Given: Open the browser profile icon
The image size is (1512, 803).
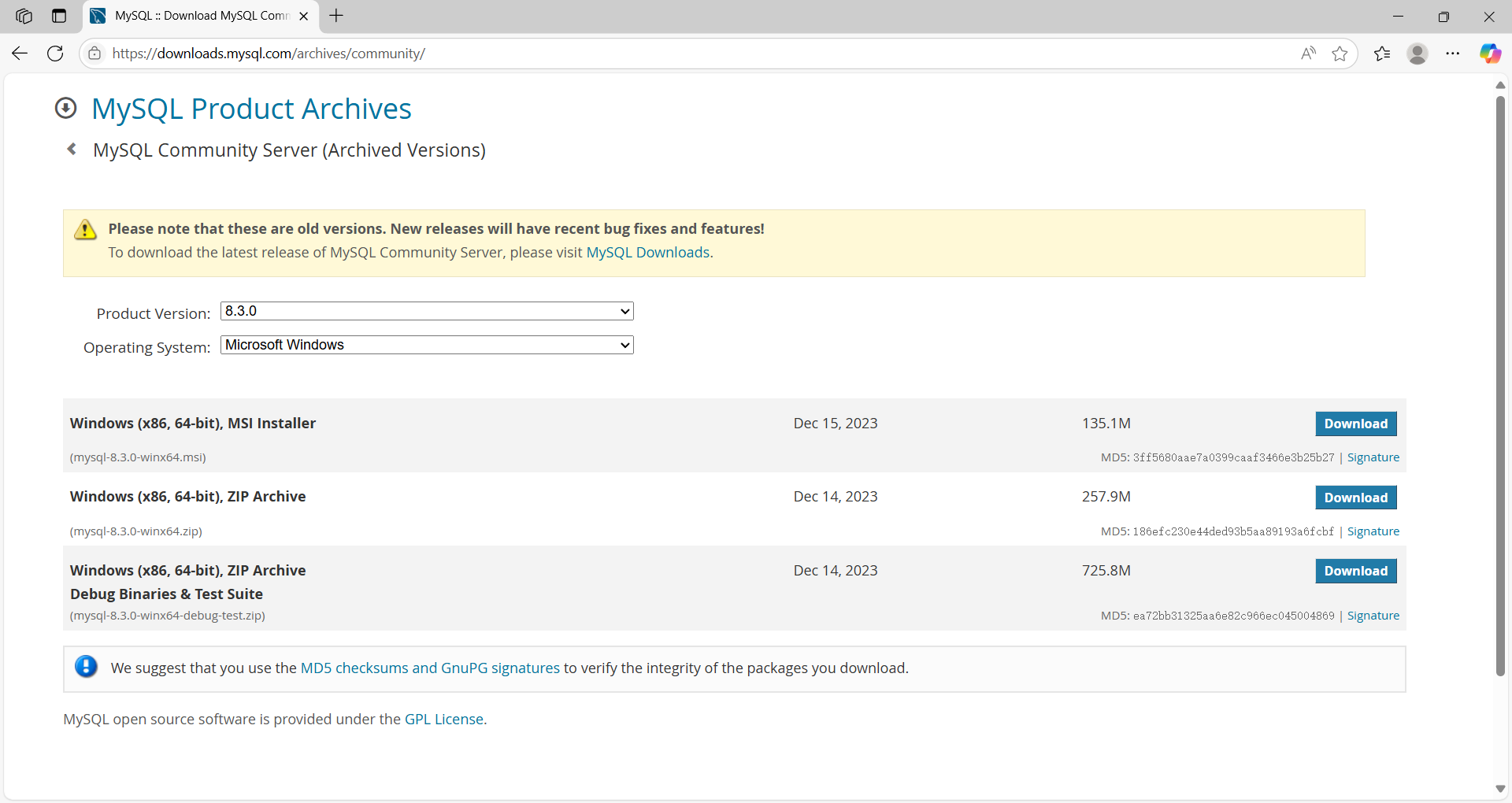Looking at the screenshot, I should 1417,54.
